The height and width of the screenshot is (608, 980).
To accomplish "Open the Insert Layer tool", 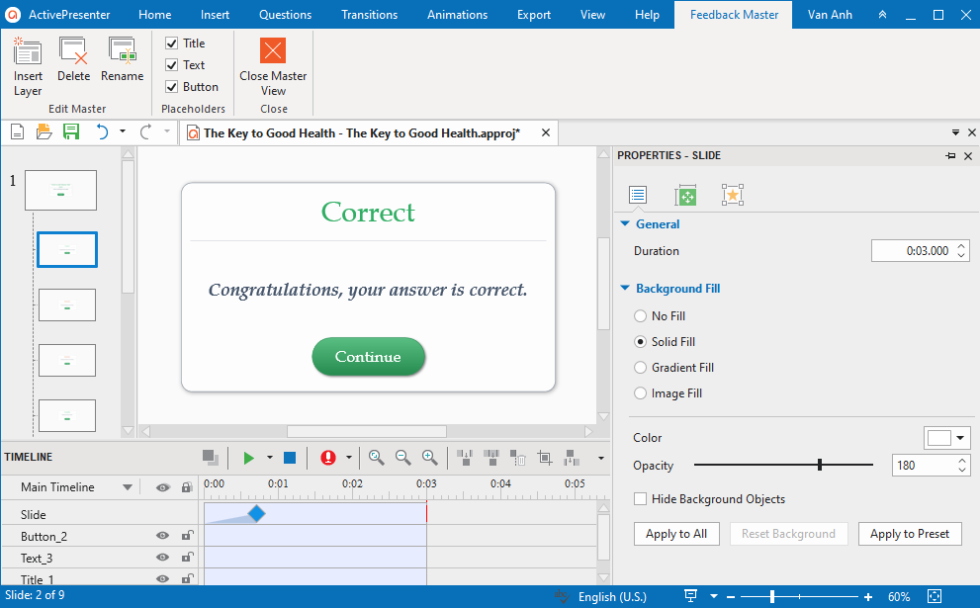I will coord(27,62).
